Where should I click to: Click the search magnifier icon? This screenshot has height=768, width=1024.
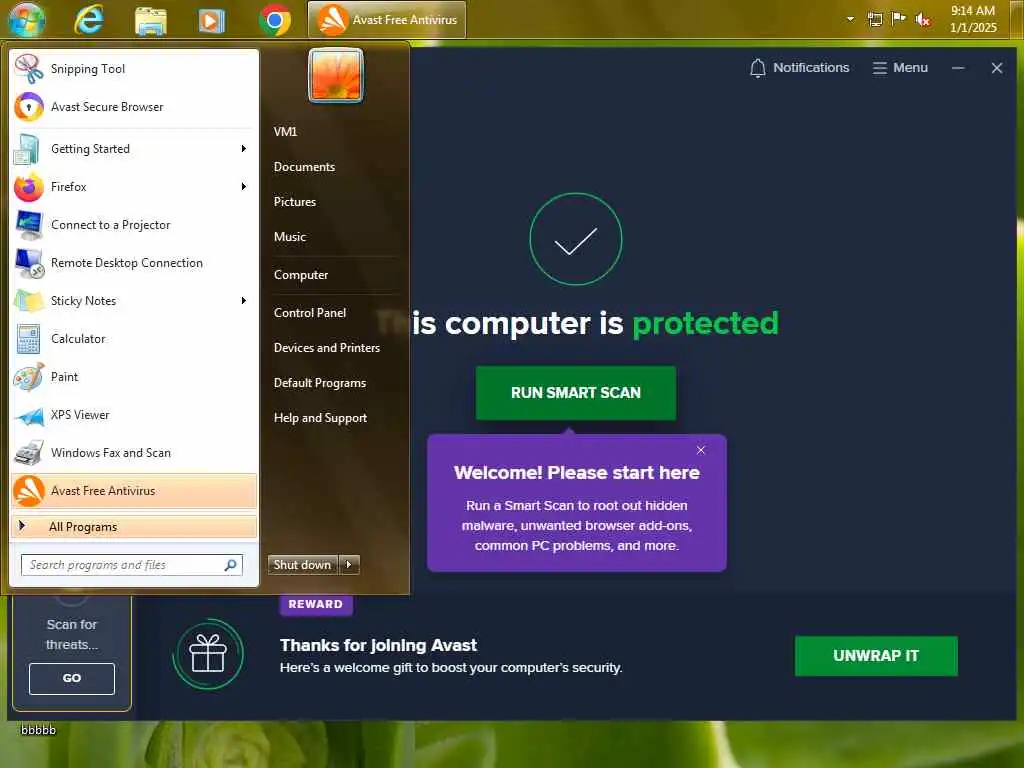[x=231, y=565]
